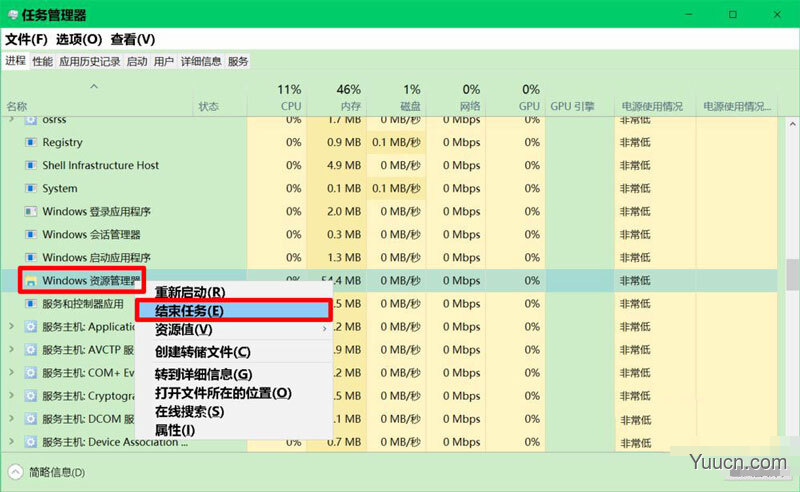Screen dimensions: 800x492
Task: Switch to the 性能 tab
Action: [42, 62]
